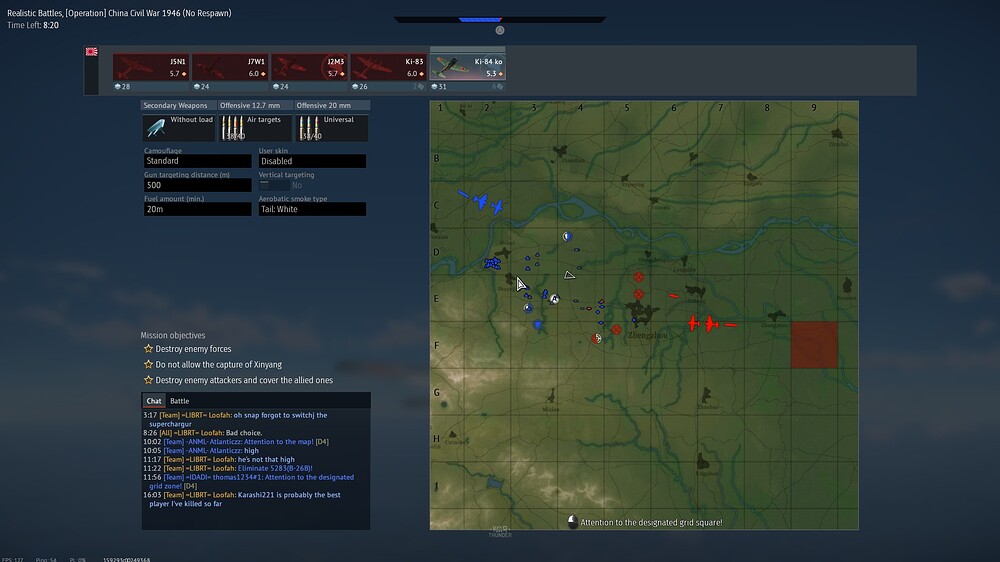This screenshot has height=562, width=1000.
Task: Click chat link 'Attention to the map! [D4]'
Action: (286, 441)
